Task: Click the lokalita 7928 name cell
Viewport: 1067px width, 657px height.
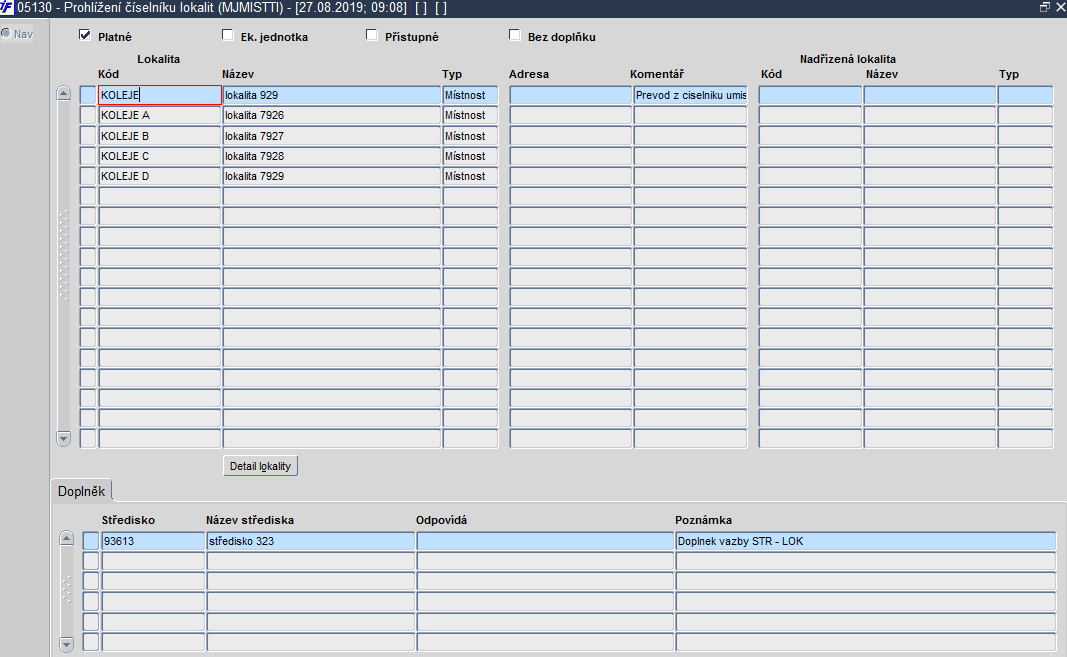Action: click(x=332, y=156)
